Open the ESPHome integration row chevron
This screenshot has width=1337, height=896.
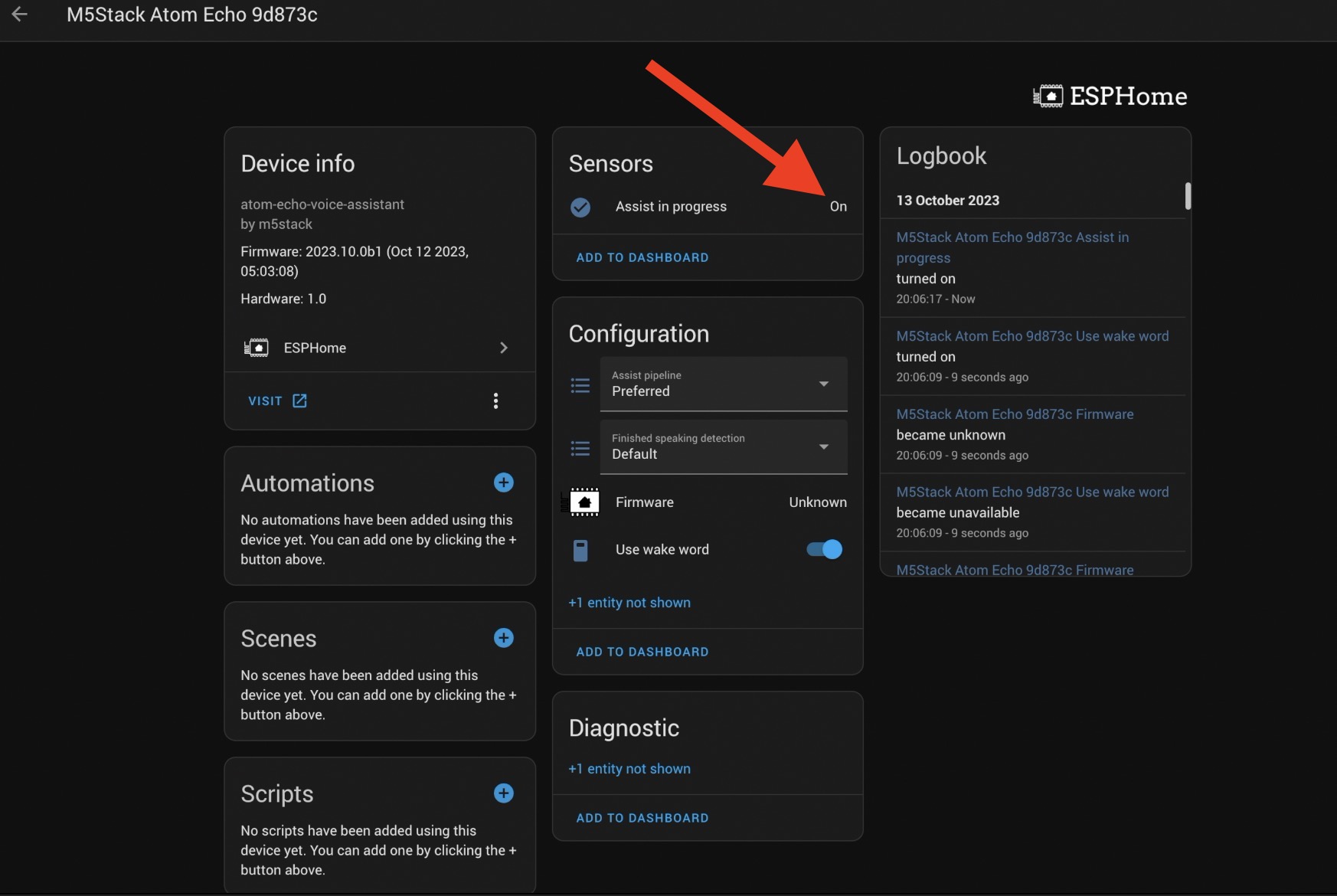pyautogui.click(x=503, y=348)
